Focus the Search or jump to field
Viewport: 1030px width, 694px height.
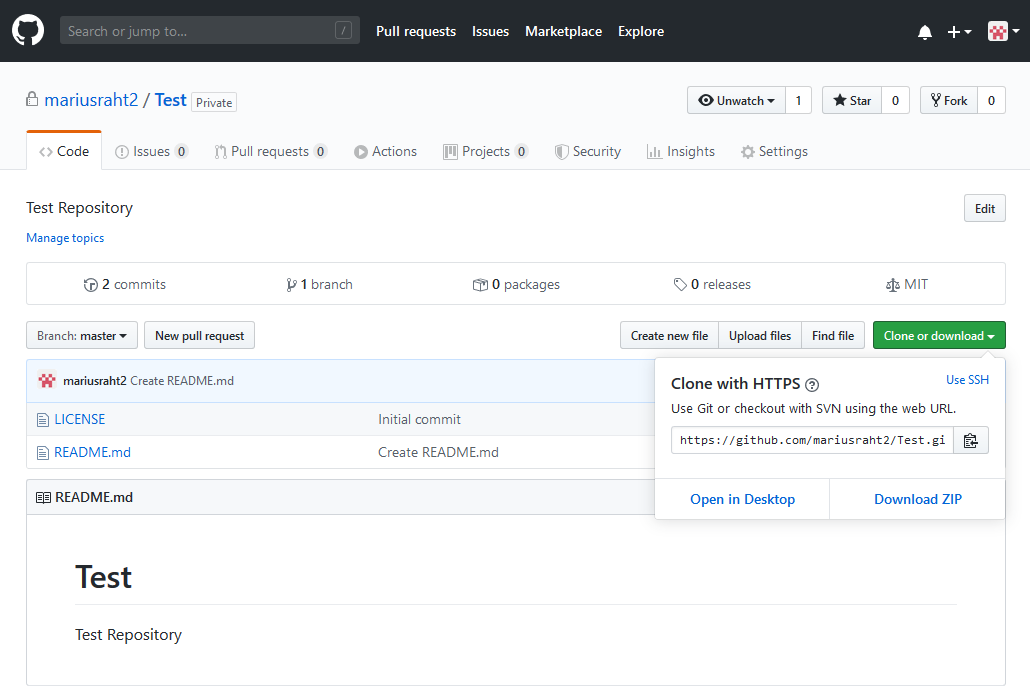[210, 30]
